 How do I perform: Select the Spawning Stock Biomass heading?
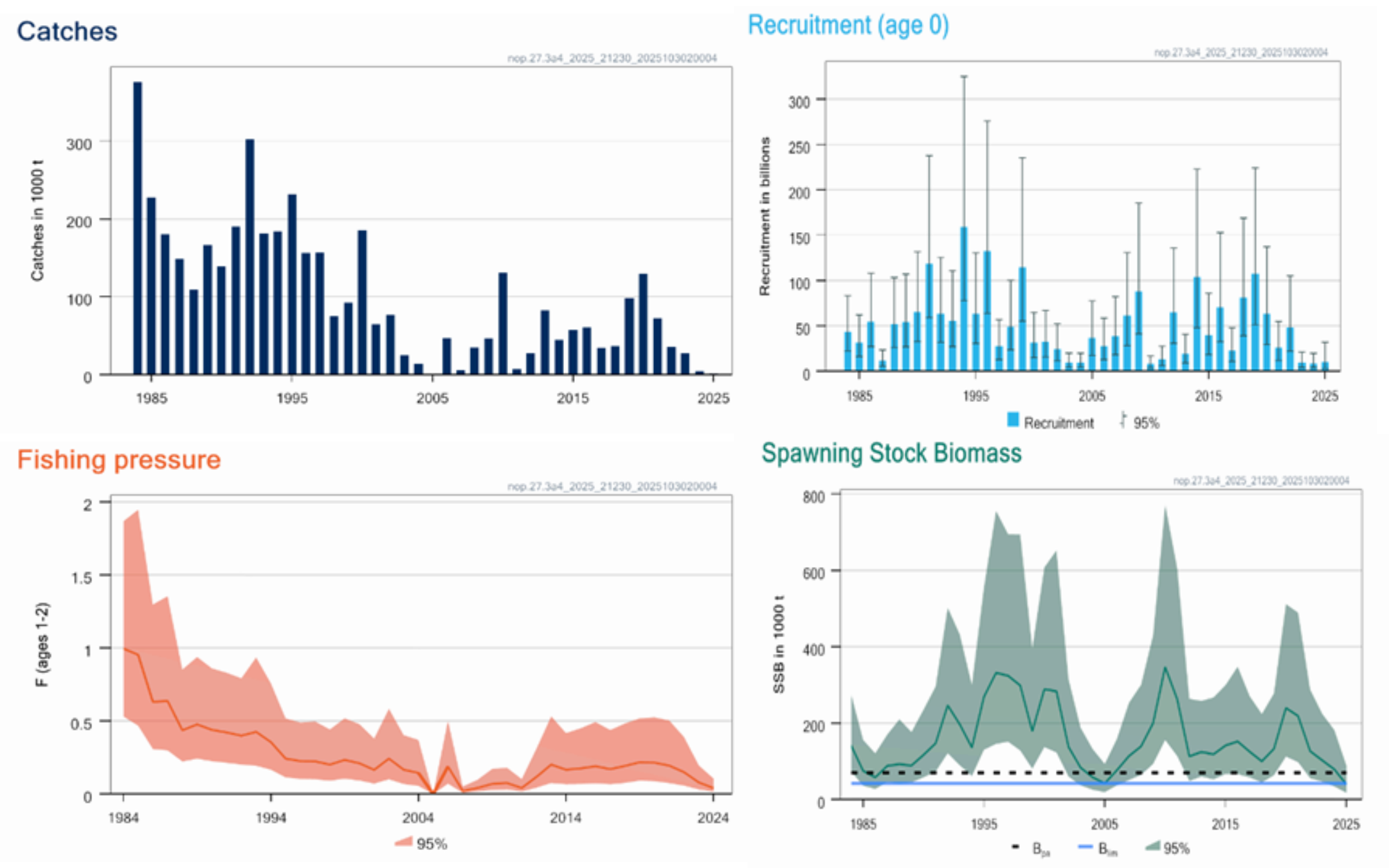click(891, 453)
